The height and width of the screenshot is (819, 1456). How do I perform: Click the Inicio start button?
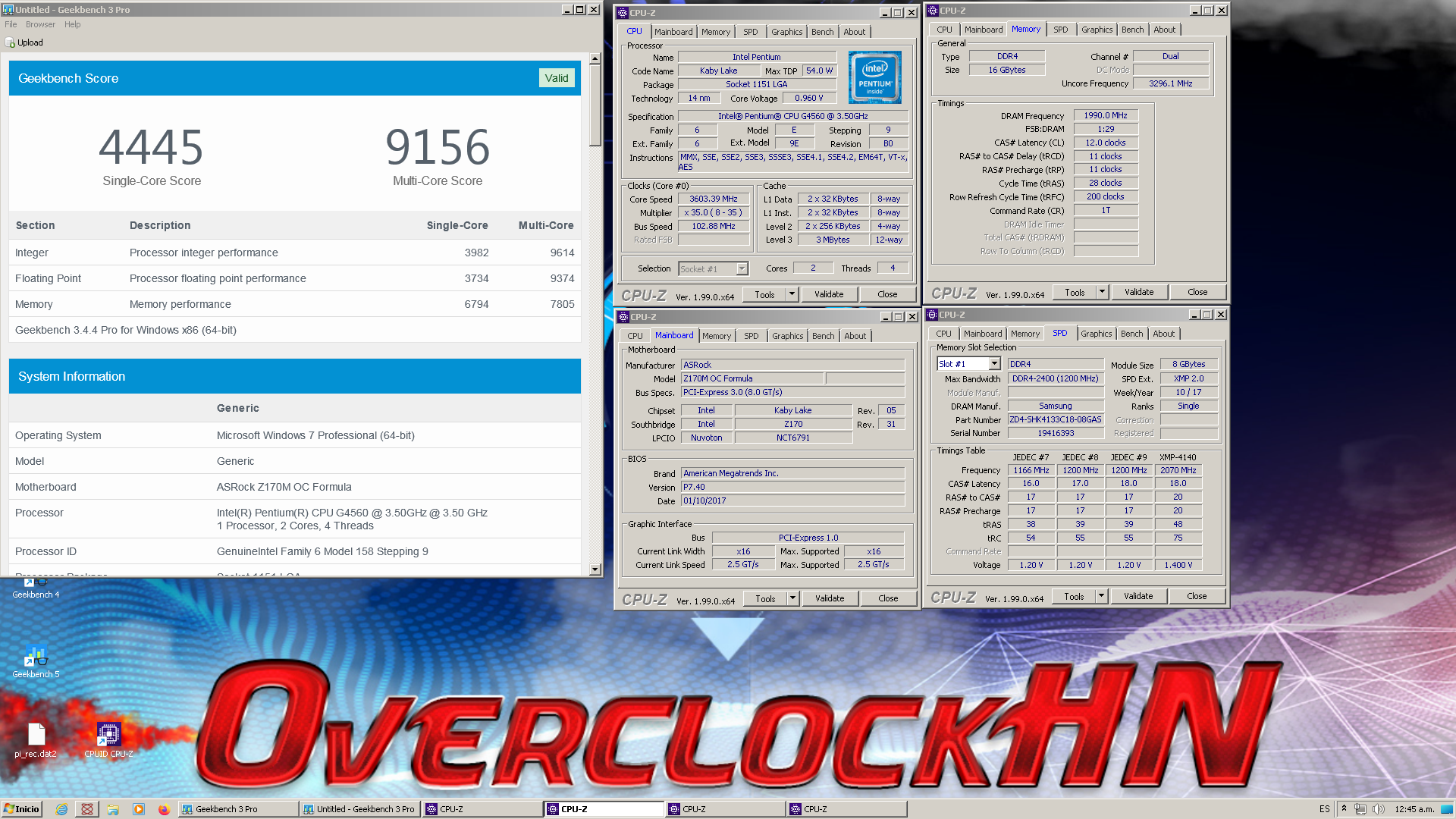[21, 809]
